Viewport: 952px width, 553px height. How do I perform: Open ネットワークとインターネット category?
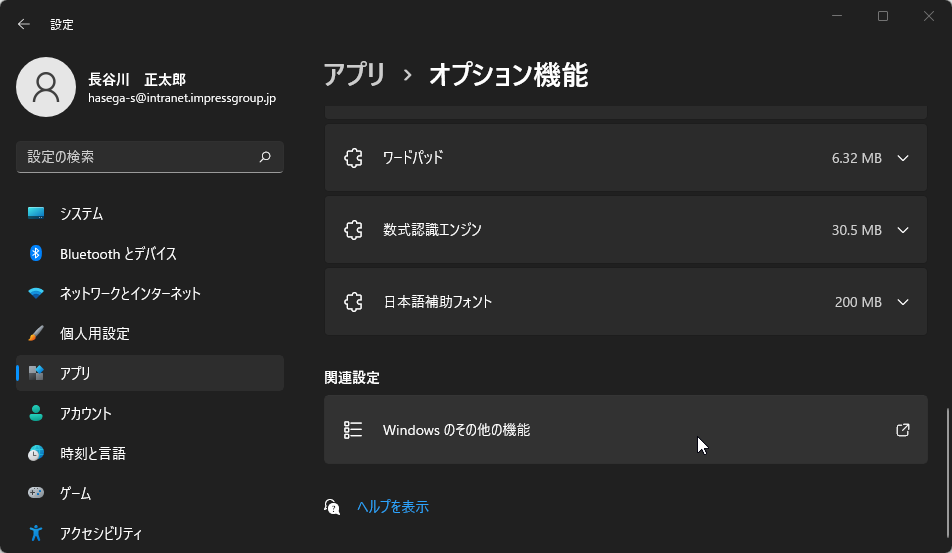click(150, 294)
